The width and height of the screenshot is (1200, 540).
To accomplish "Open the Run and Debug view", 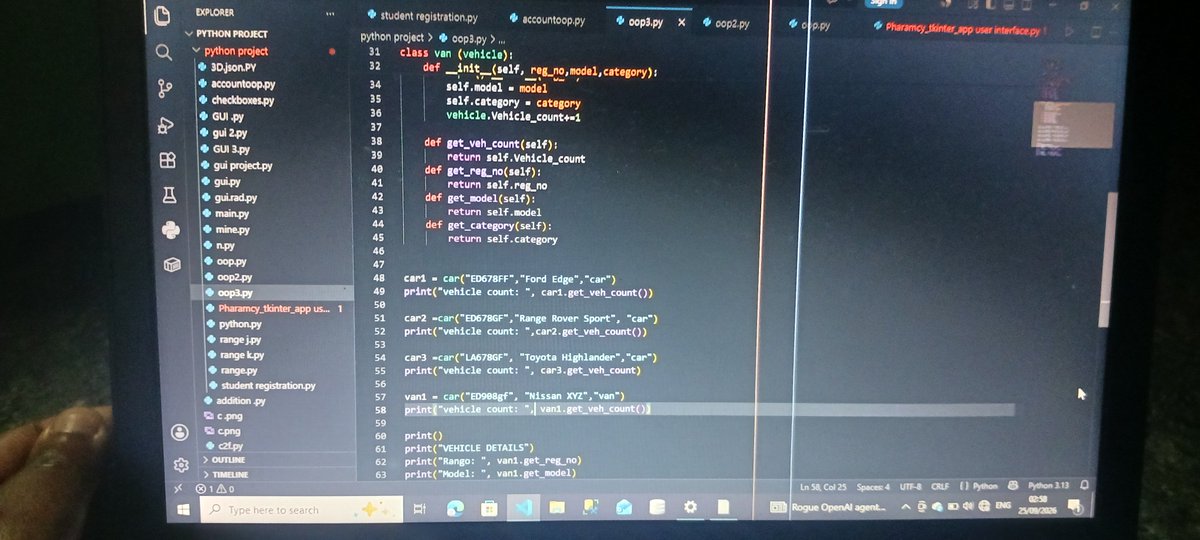I will click(166, 125).
